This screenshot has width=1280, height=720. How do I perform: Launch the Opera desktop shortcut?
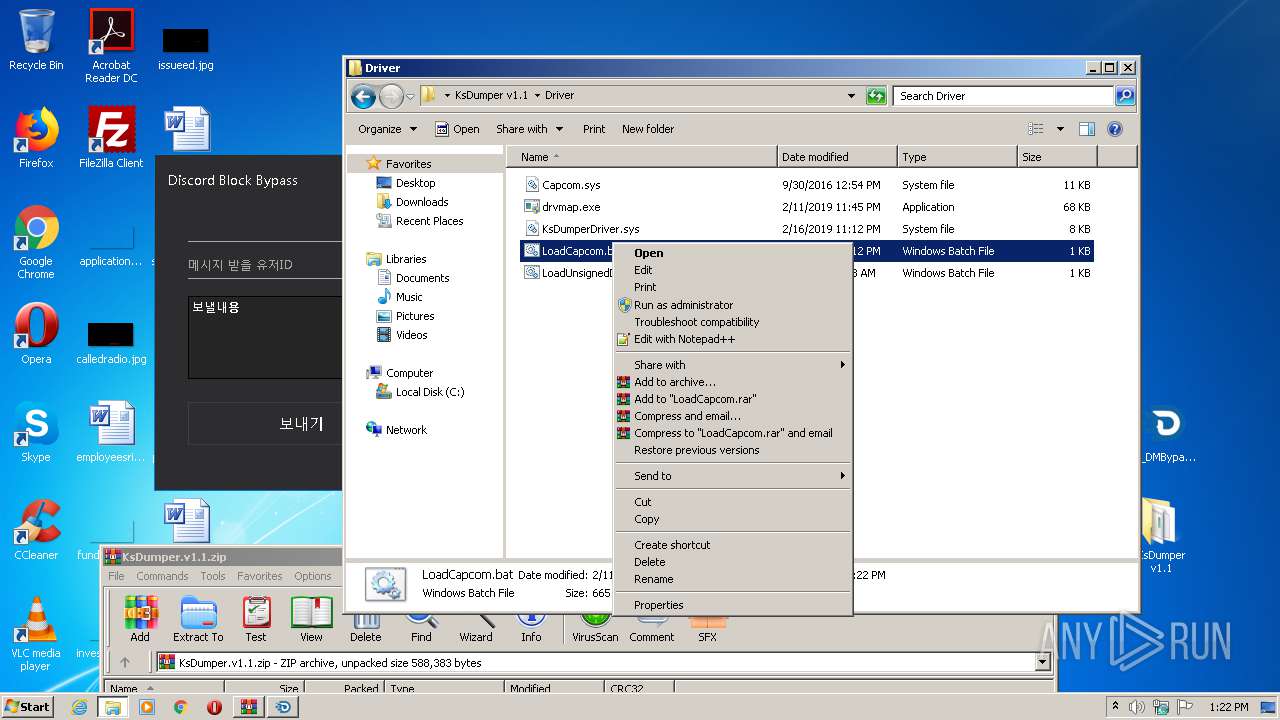pyautogui.click(x=36, y=334)
